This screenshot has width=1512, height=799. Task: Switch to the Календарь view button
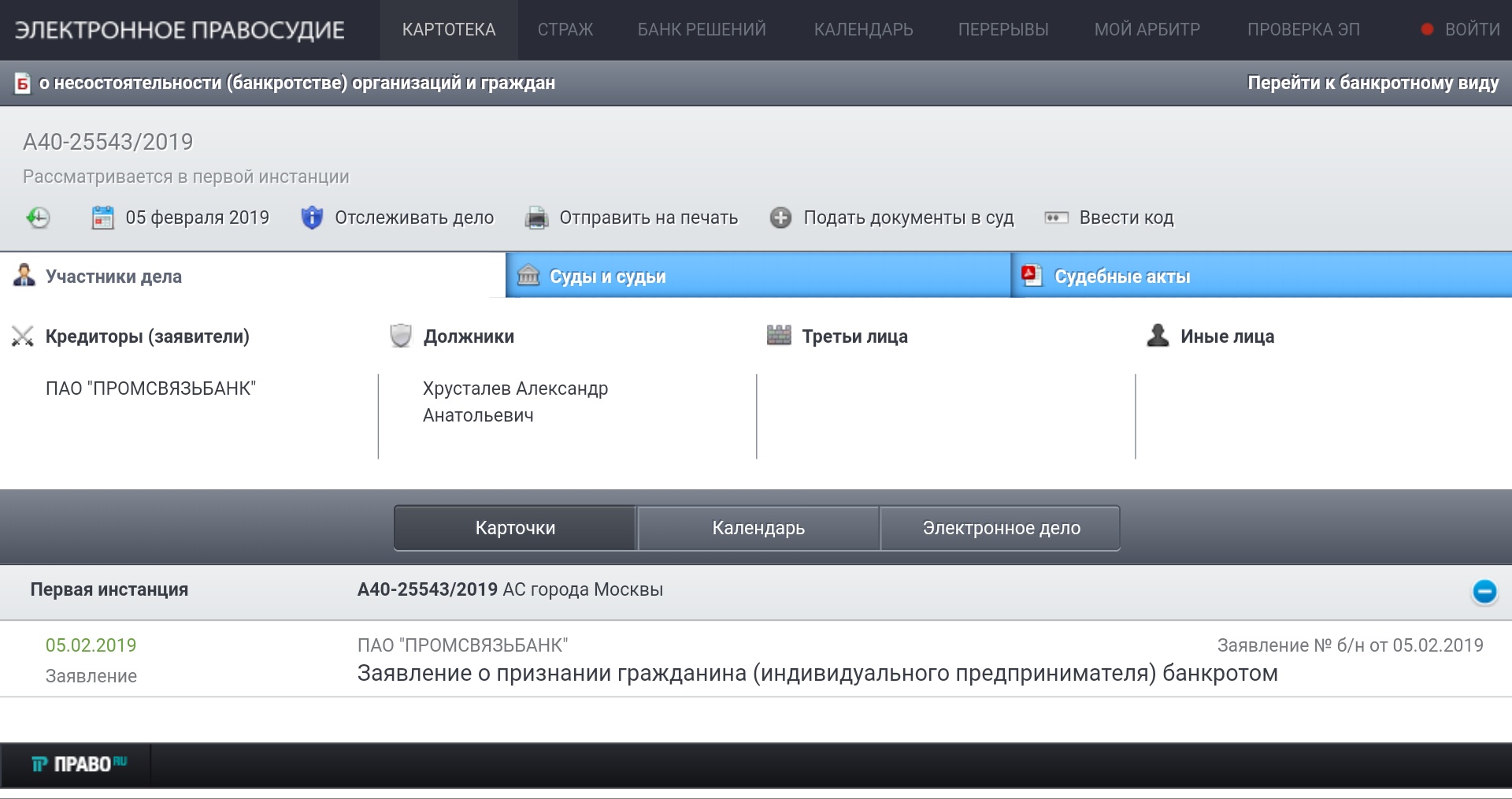pyautogui.click(x=758, y=528)
